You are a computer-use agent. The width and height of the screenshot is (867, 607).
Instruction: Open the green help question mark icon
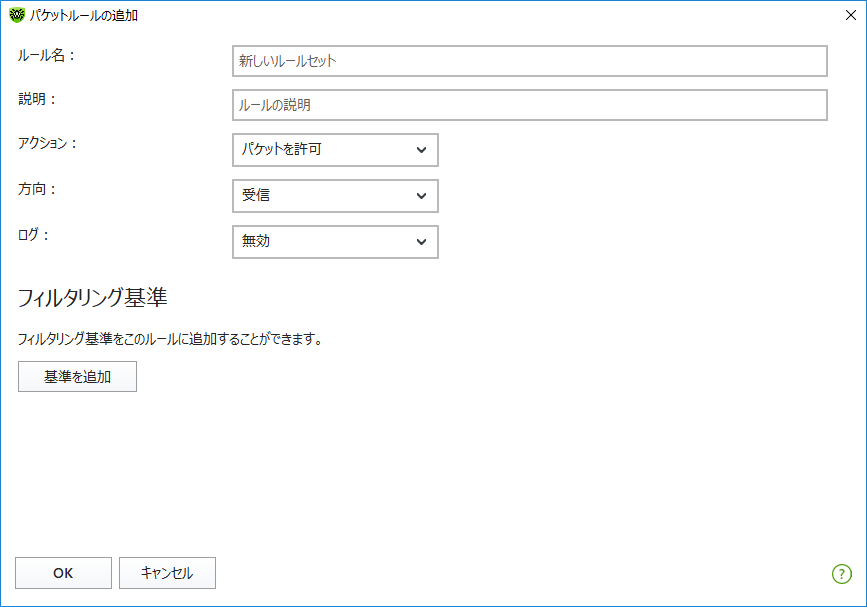click(842, 574)
